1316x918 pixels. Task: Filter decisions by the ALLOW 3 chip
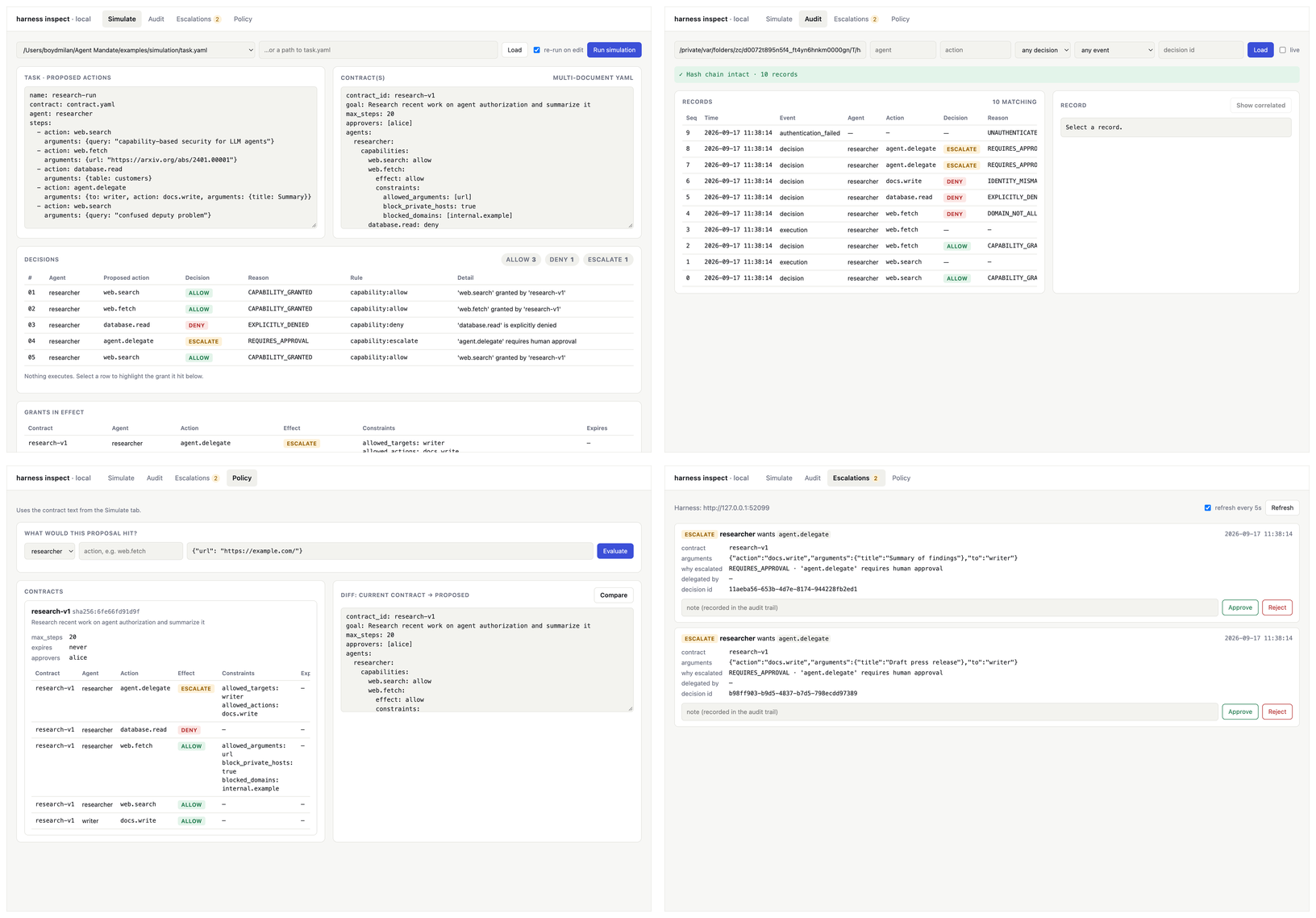click(x=521, y=260)
